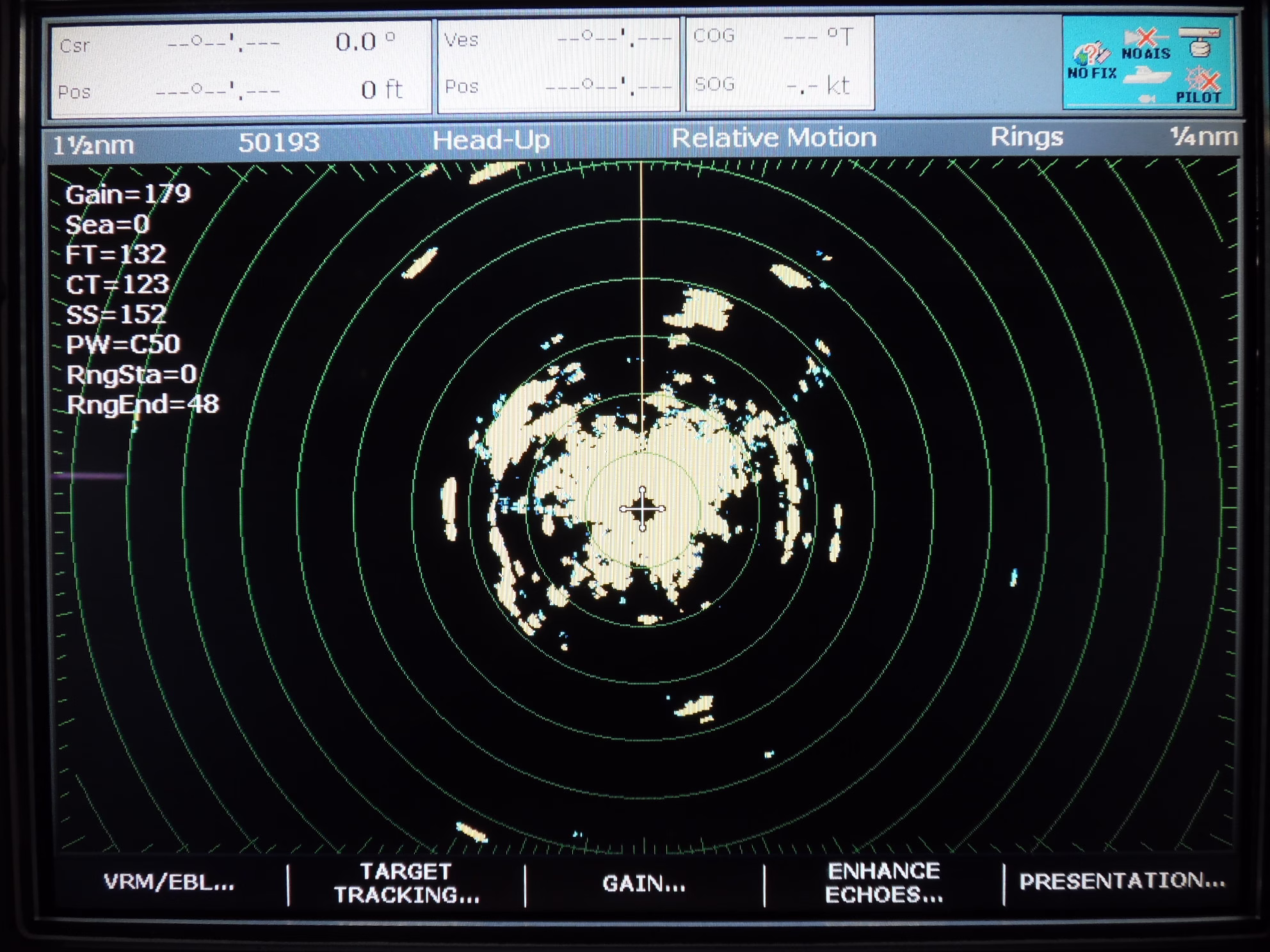Select the PW=C50 readout

tap(124, 344)
